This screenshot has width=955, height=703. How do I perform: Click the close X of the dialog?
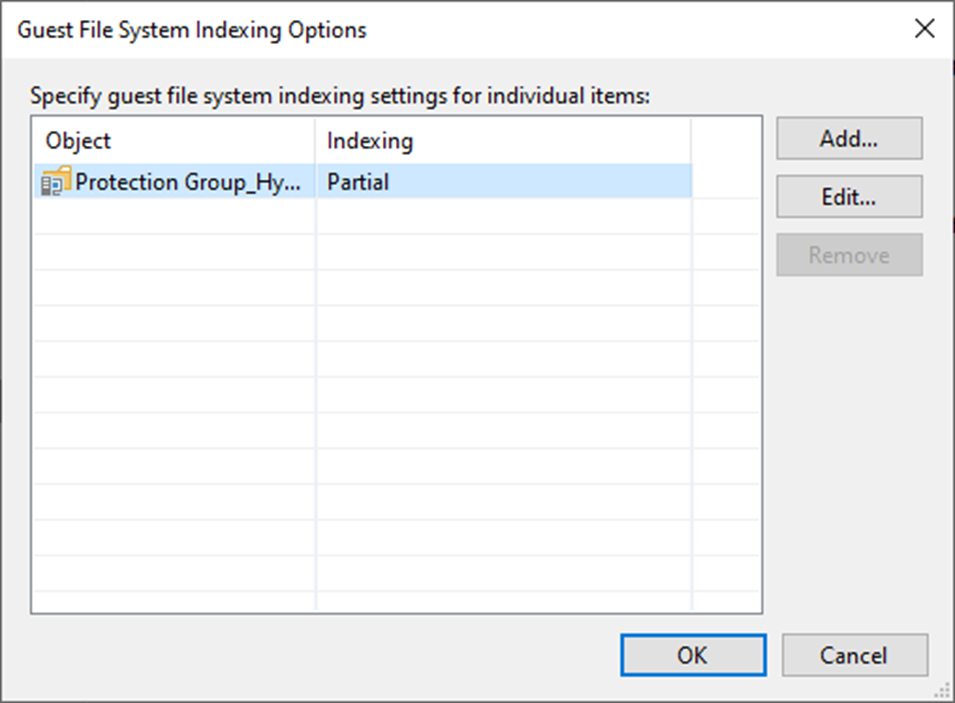point(925,30)
